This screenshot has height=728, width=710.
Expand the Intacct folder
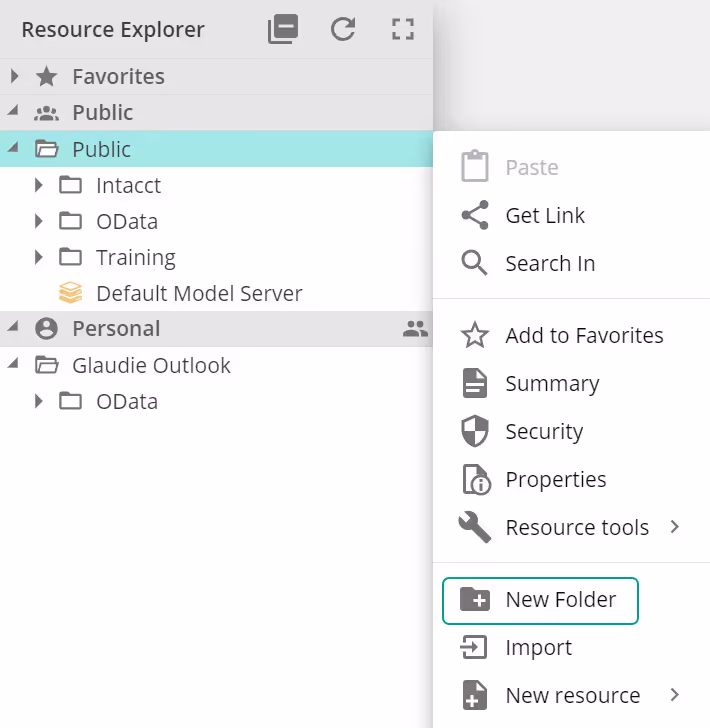coord(39,185)
